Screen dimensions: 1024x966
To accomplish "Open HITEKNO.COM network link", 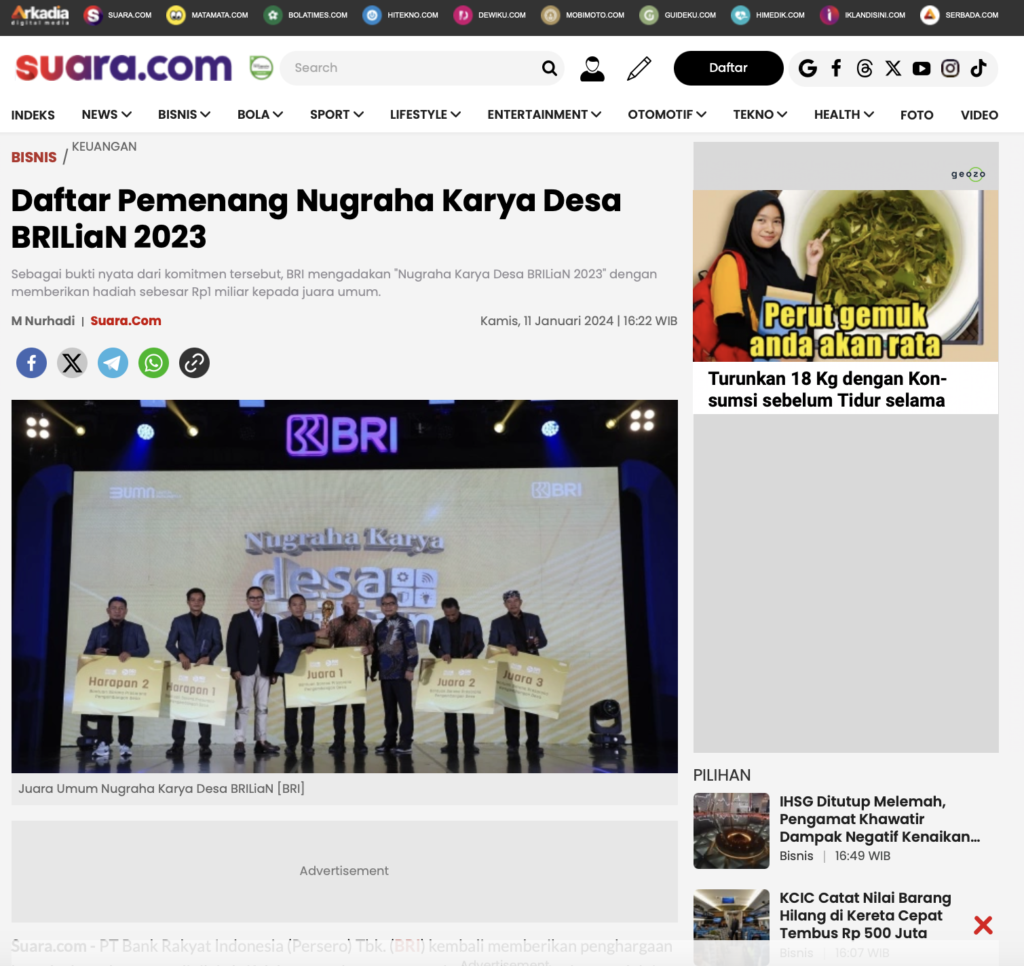I will 400,15.
